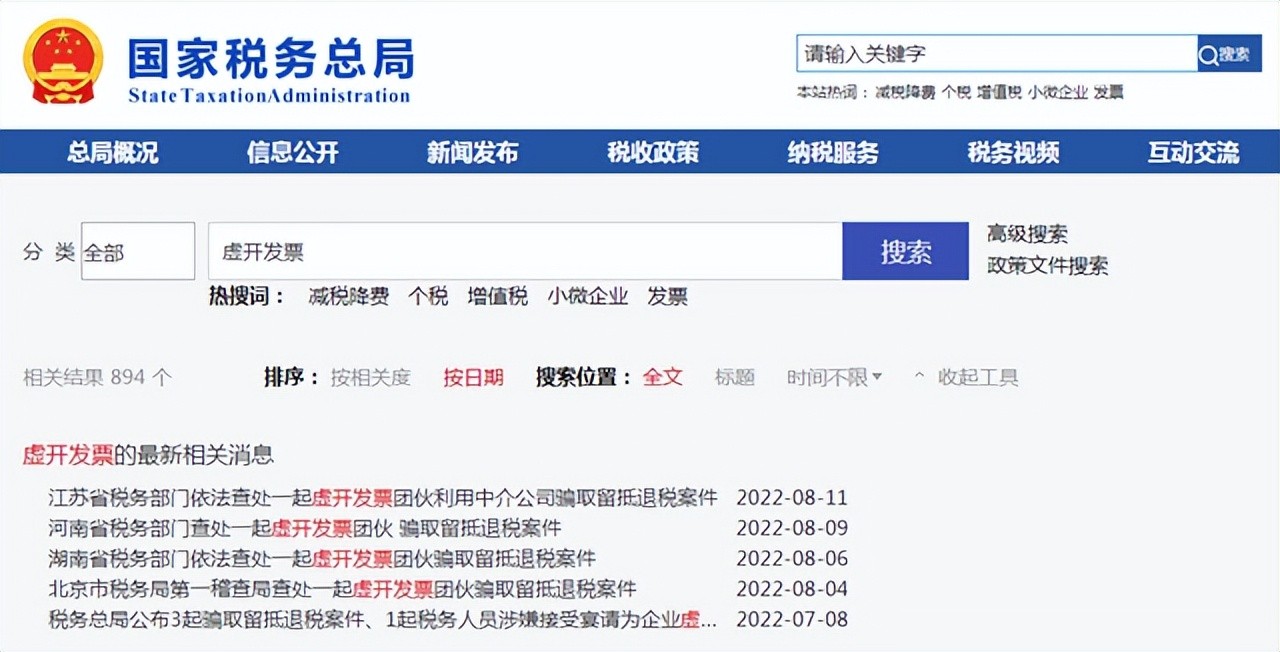Go to the 税收政策 navigation tab
1280x652 pixels.
coord(653,152)
